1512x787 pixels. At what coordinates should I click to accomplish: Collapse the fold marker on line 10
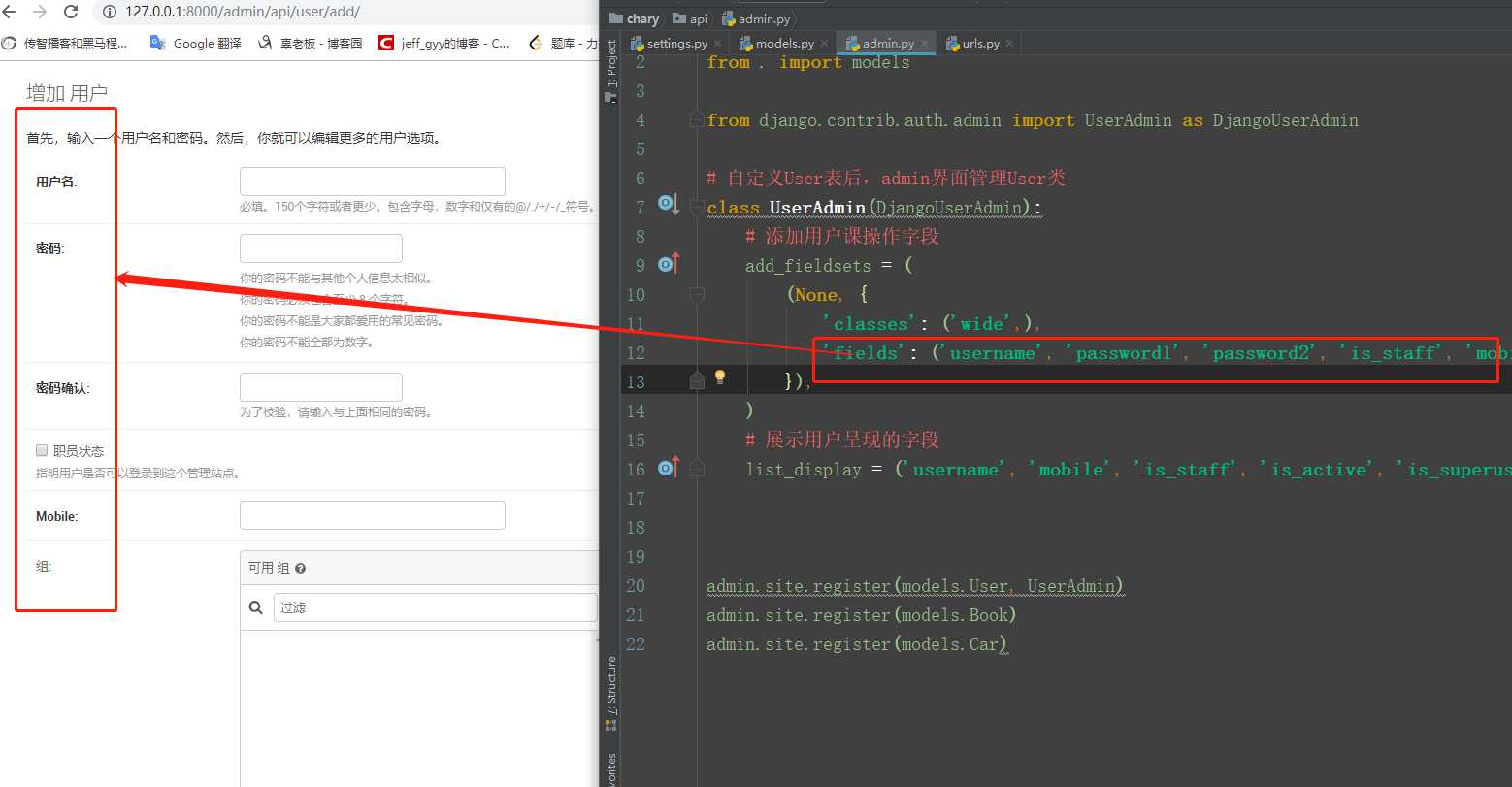click(x=696, y=294)
